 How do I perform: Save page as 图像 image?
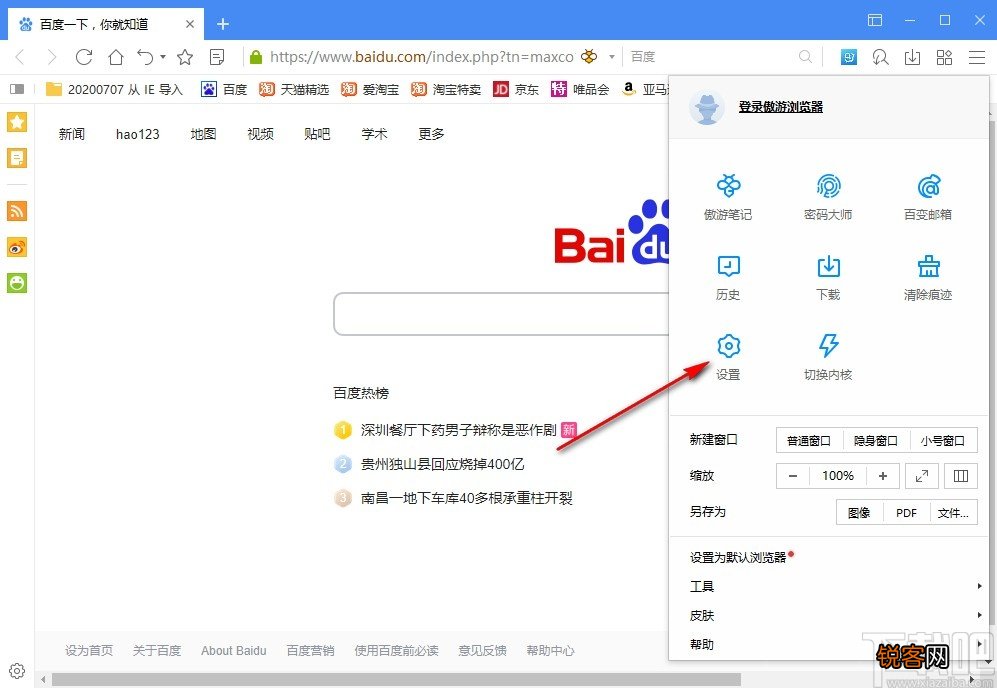coord(859,513)
